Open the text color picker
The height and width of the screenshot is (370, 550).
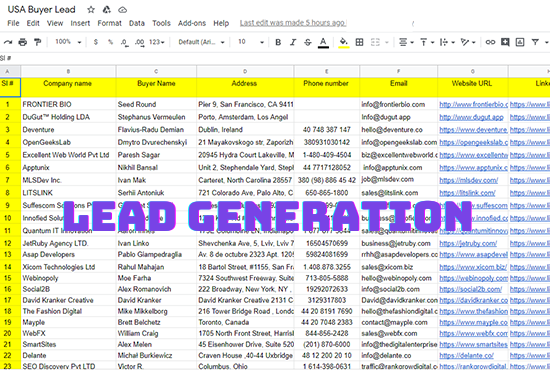tap(323, 42)
